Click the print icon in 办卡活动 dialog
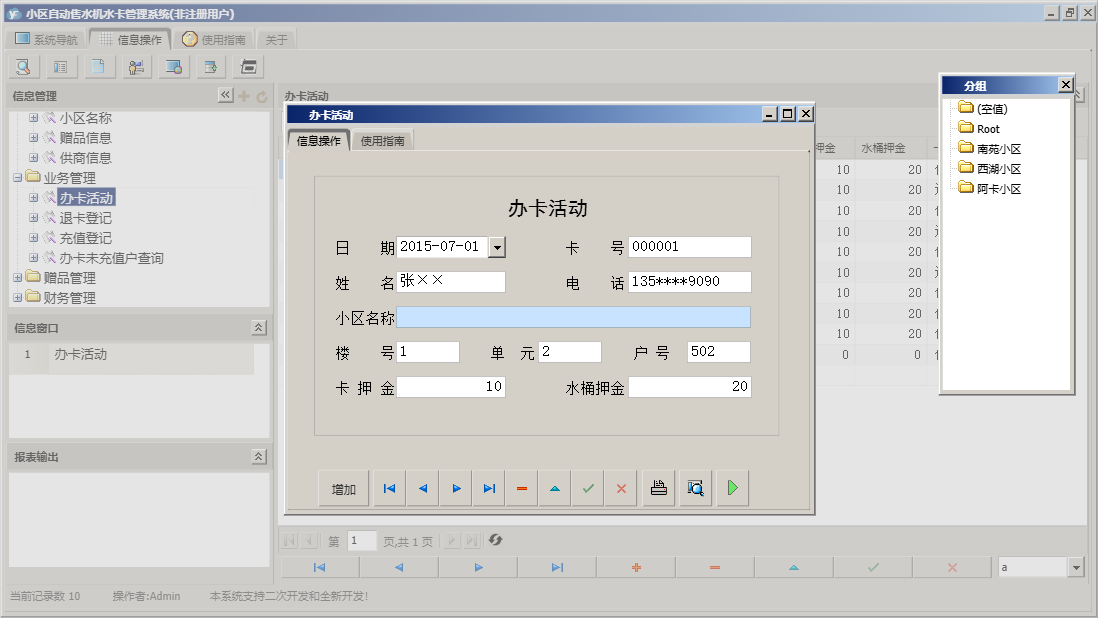This screenshot has height=618, width=1098. point(658,488)
